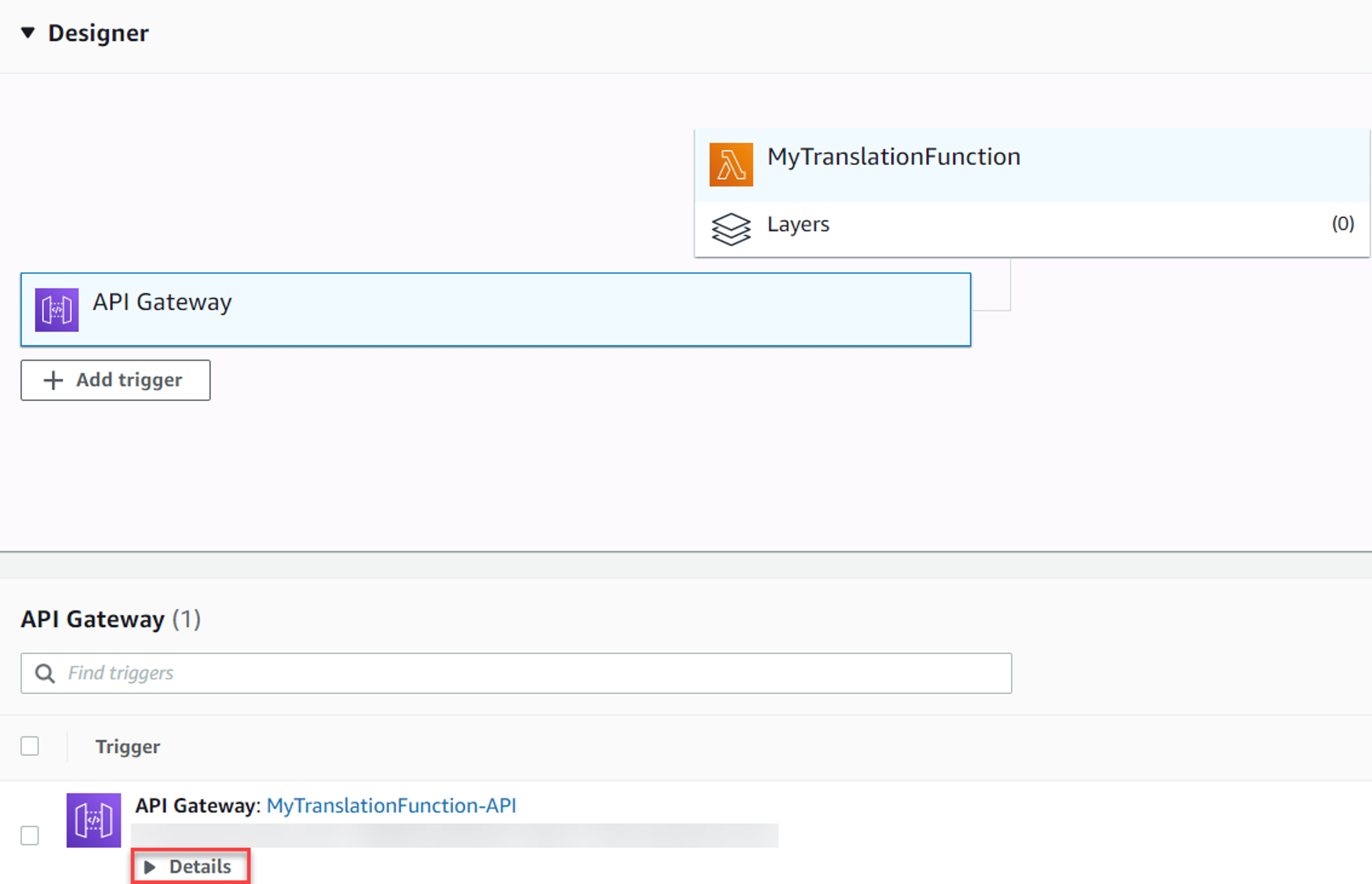
Task: Open the MyTranslationFunction-API link
Action: 391,806
